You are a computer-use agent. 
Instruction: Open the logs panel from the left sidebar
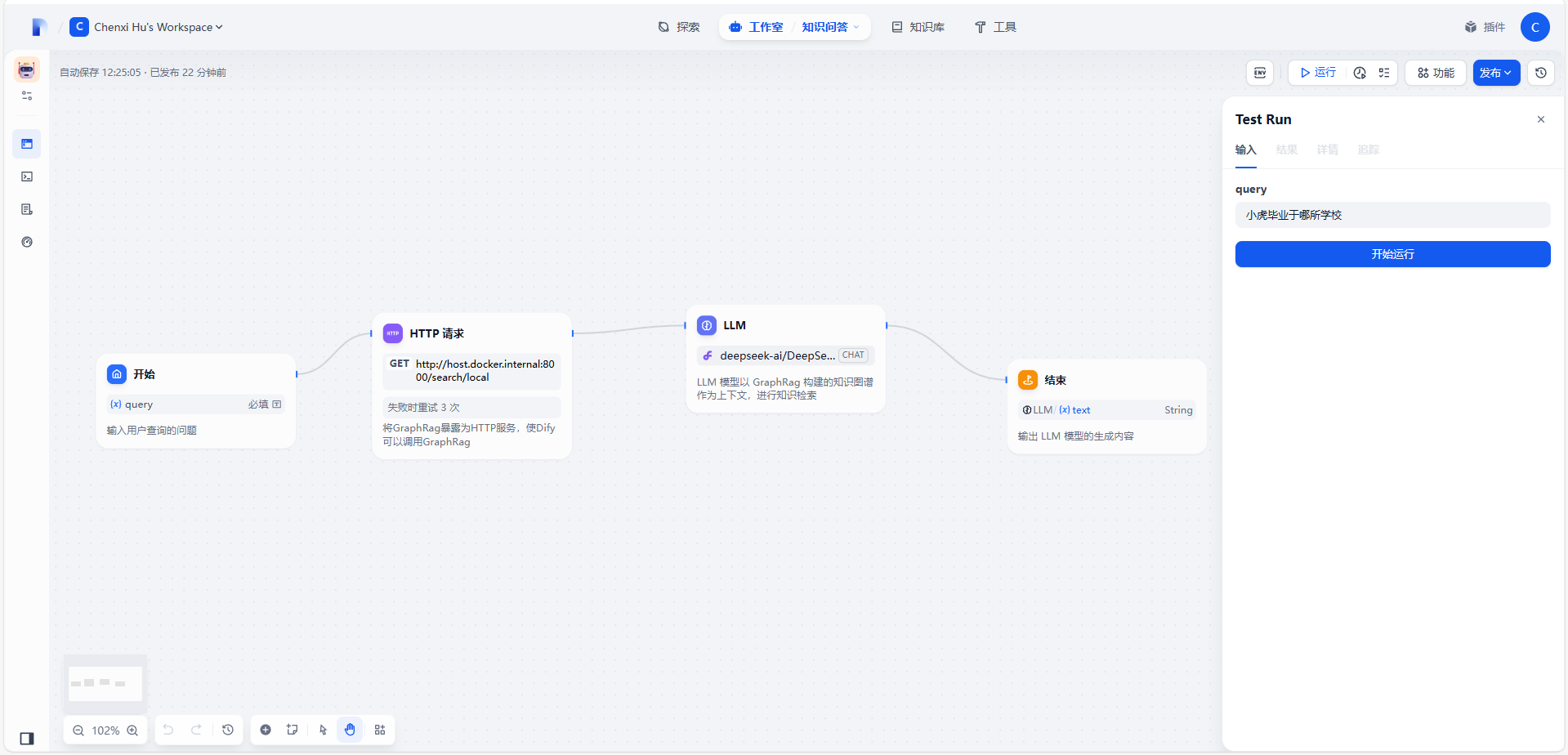click(x=27, y=209)
